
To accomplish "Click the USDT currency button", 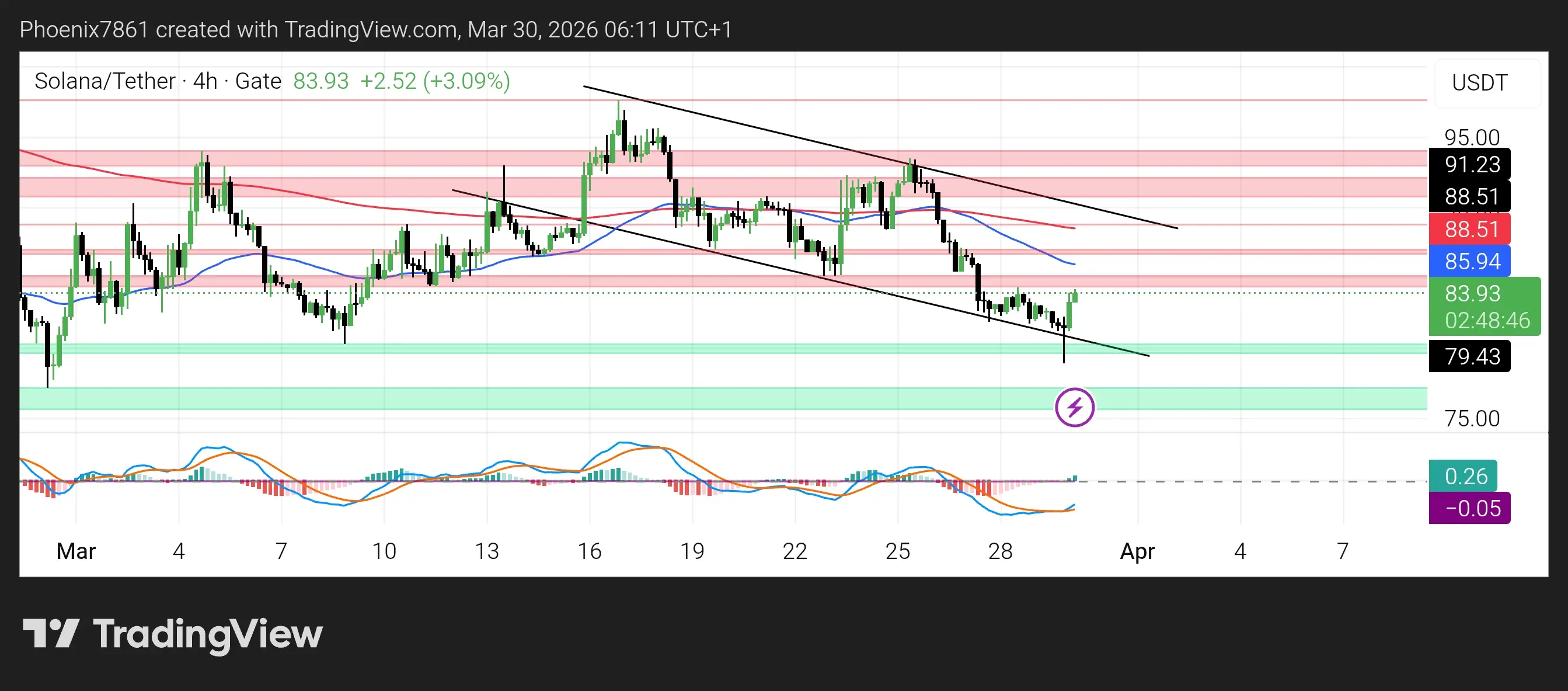I will click(x=1479, y=83).
